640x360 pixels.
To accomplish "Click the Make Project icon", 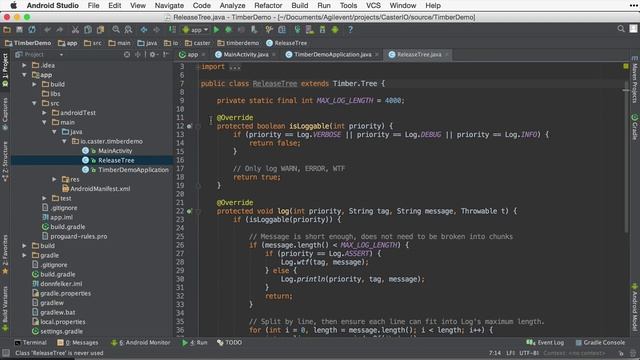I will click(172, 30).
